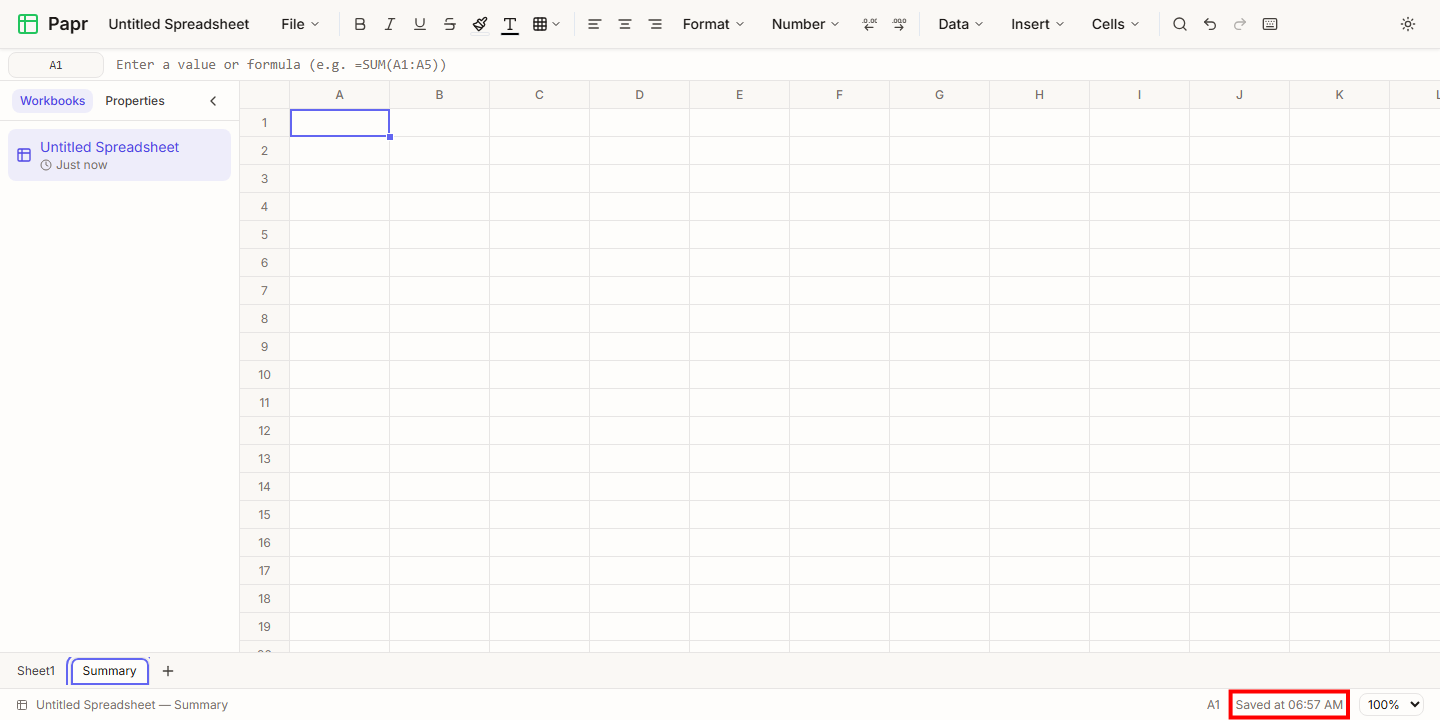The height and width of the screenshot is (720, 1440).
Task: Expand the Number format dropdown
Action: pos(805,24)
